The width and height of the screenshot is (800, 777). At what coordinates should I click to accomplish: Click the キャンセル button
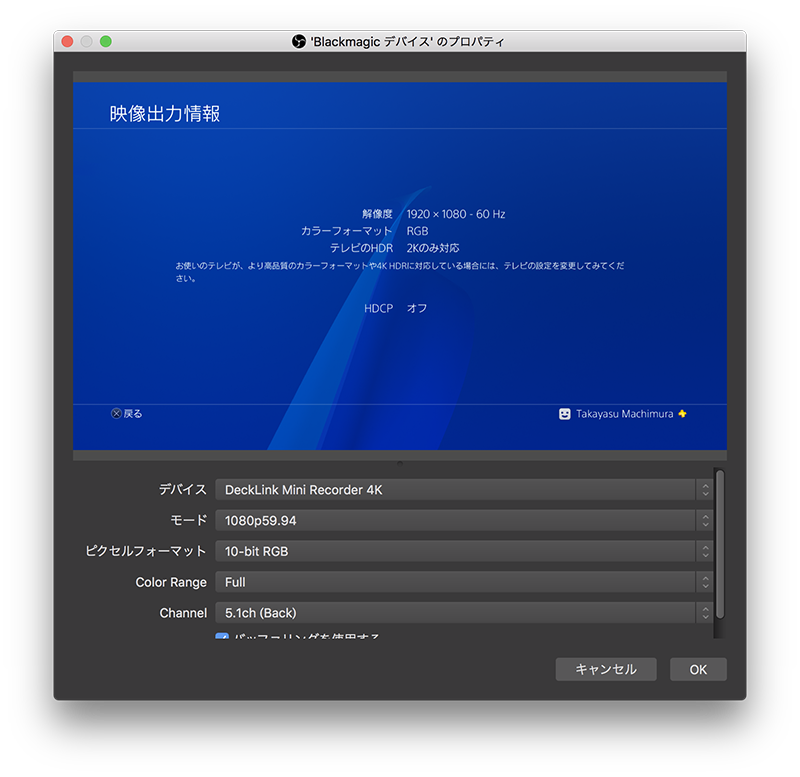pos(606,669)
